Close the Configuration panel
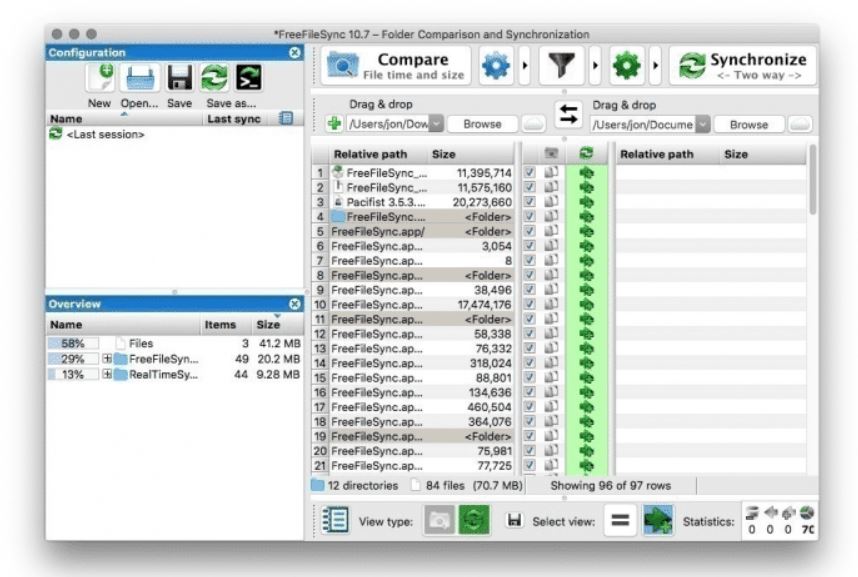 point(294,53)
